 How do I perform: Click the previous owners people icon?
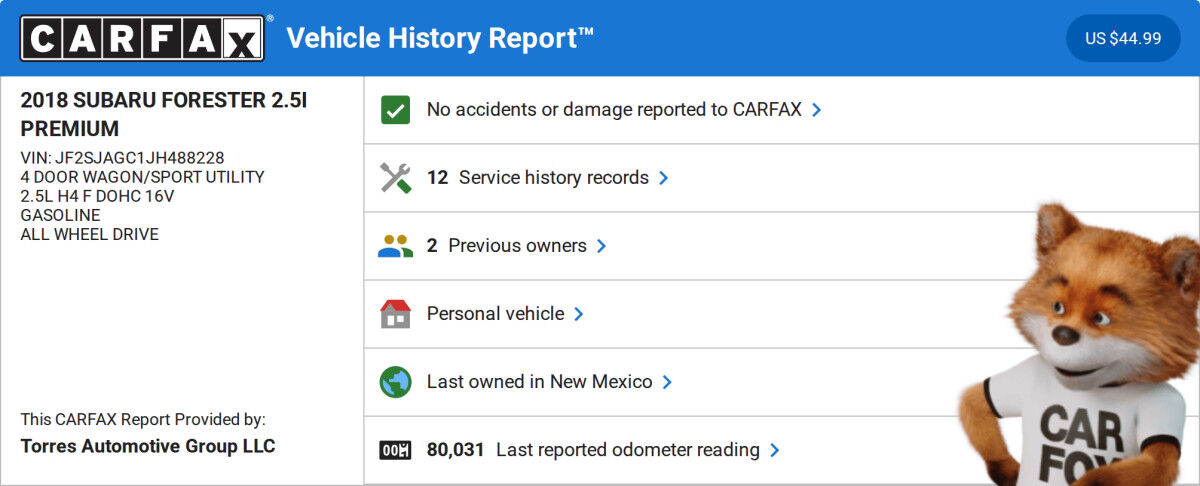point(396,246)
